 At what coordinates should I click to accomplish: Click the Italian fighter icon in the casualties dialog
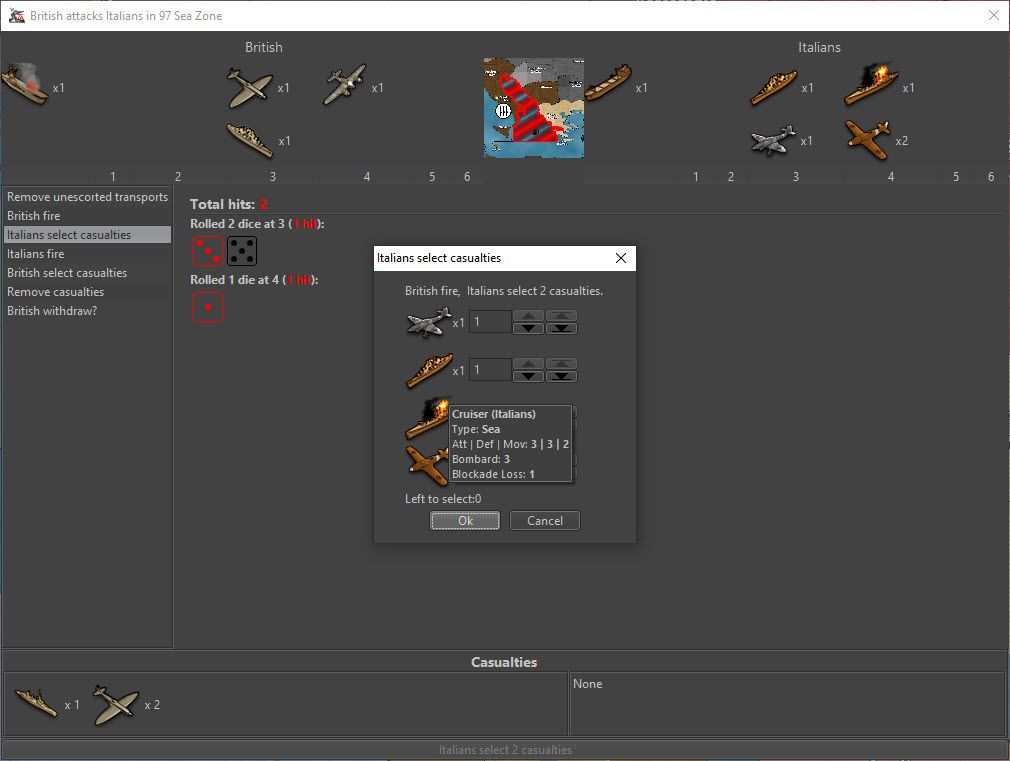426,466
